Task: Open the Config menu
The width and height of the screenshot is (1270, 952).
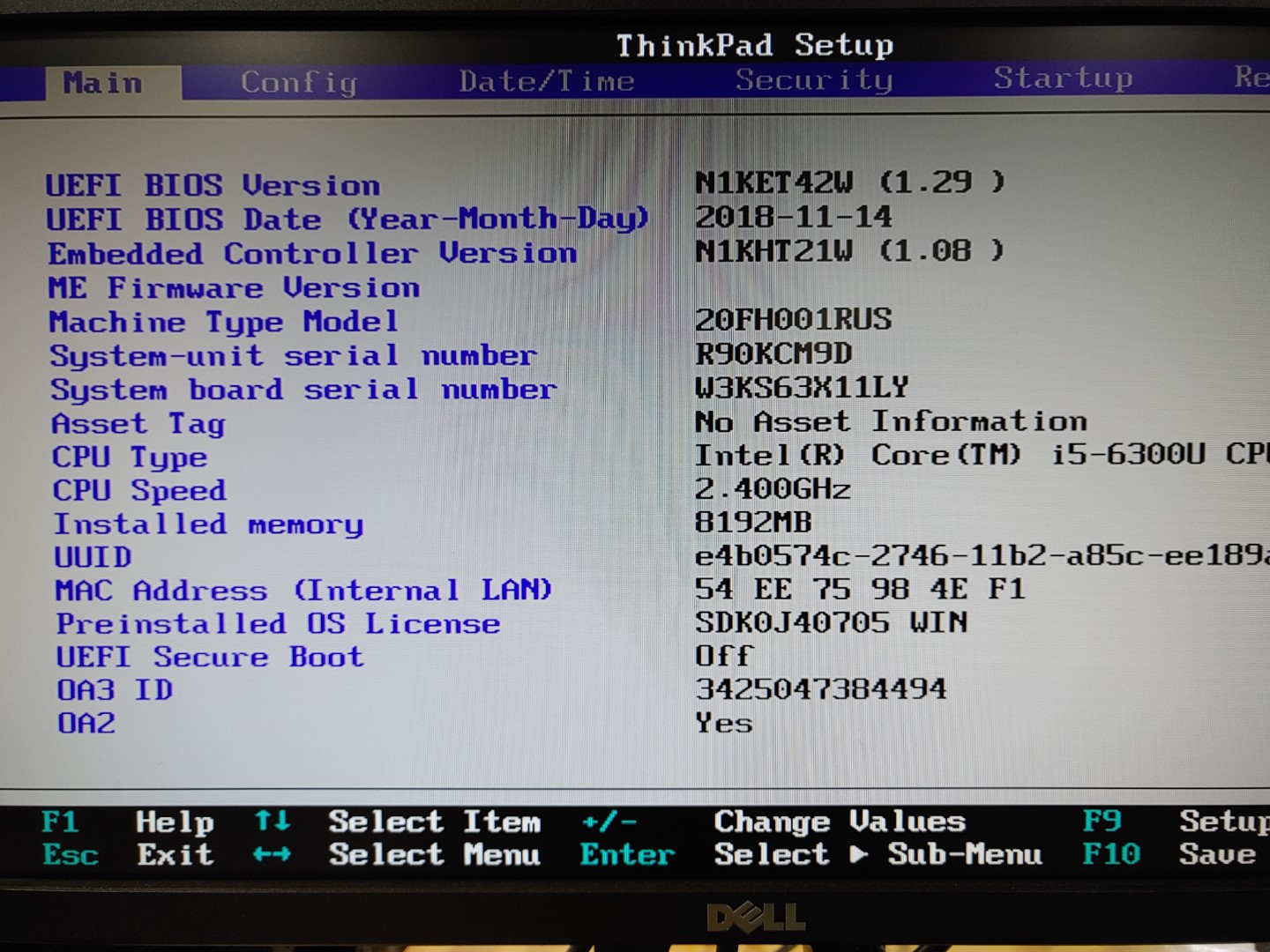Action: [x=299, y=81]
